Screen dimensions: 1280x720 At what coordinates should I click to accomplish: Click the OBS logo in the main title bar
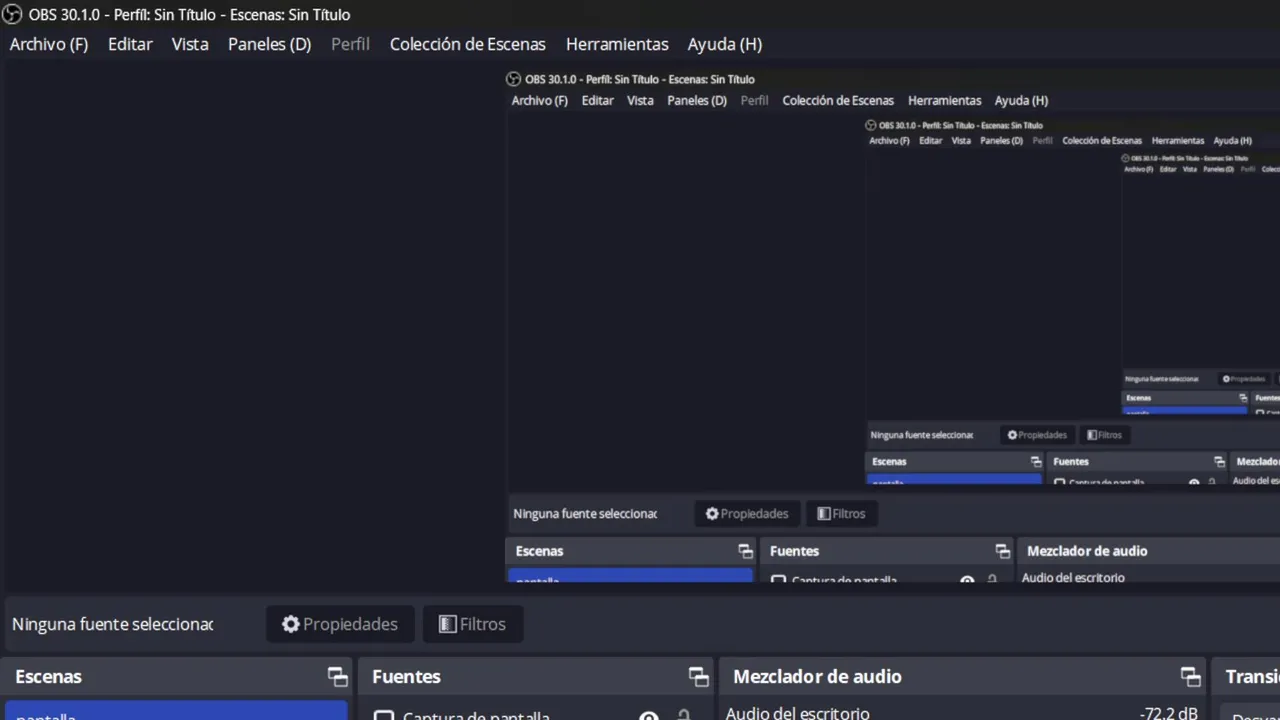pyautogui.click(x=12, y=14)
